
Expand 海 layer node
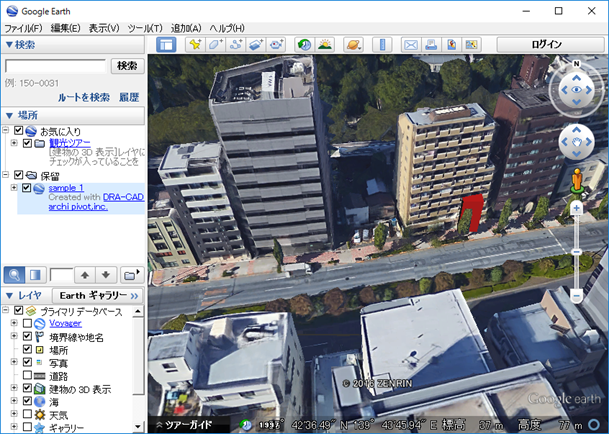coord(14,401)
